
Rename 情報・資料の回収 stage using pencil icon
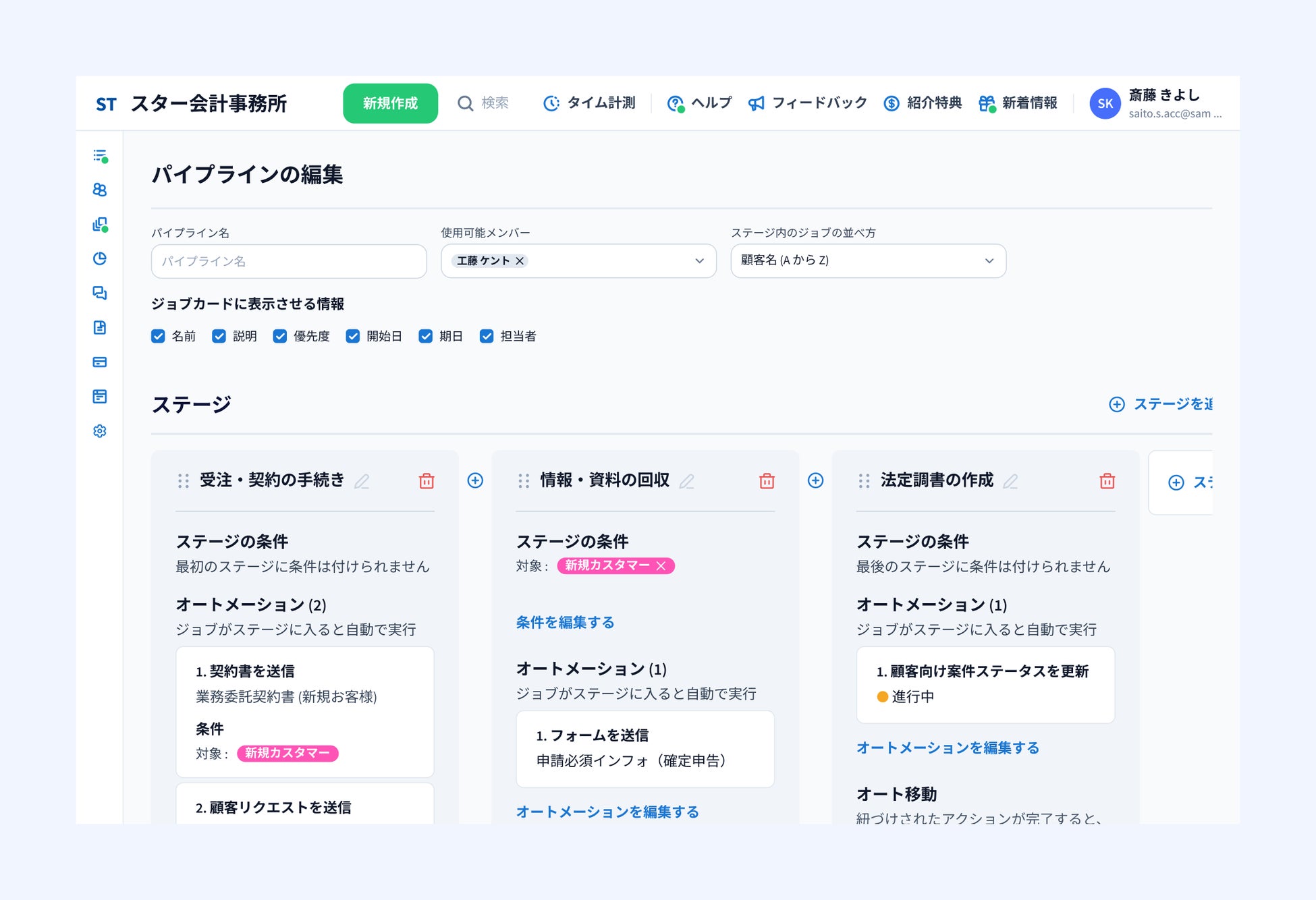pos(687,481)
